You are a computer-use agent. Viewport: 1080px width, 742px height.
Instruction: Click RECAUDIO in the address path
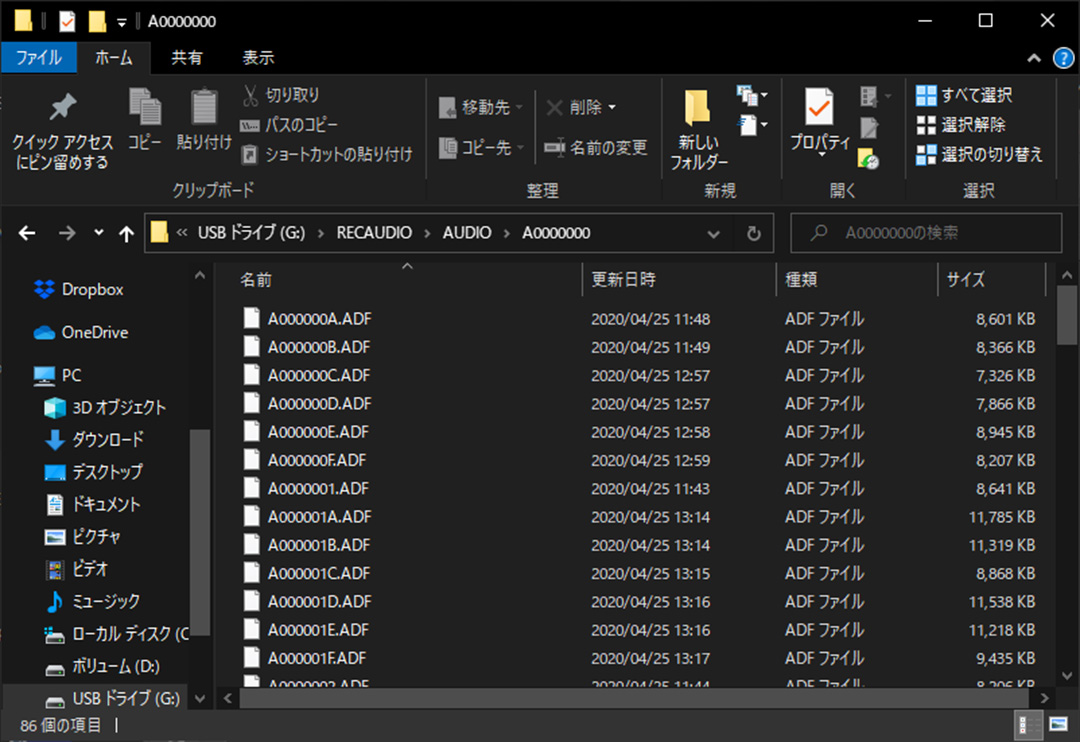[x=374, y=233]
